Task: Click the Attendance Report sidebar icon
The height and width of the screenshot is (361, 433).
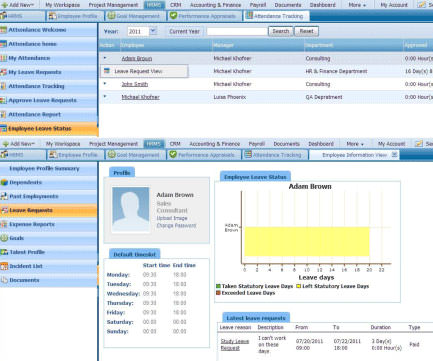Action: (4, 114)
